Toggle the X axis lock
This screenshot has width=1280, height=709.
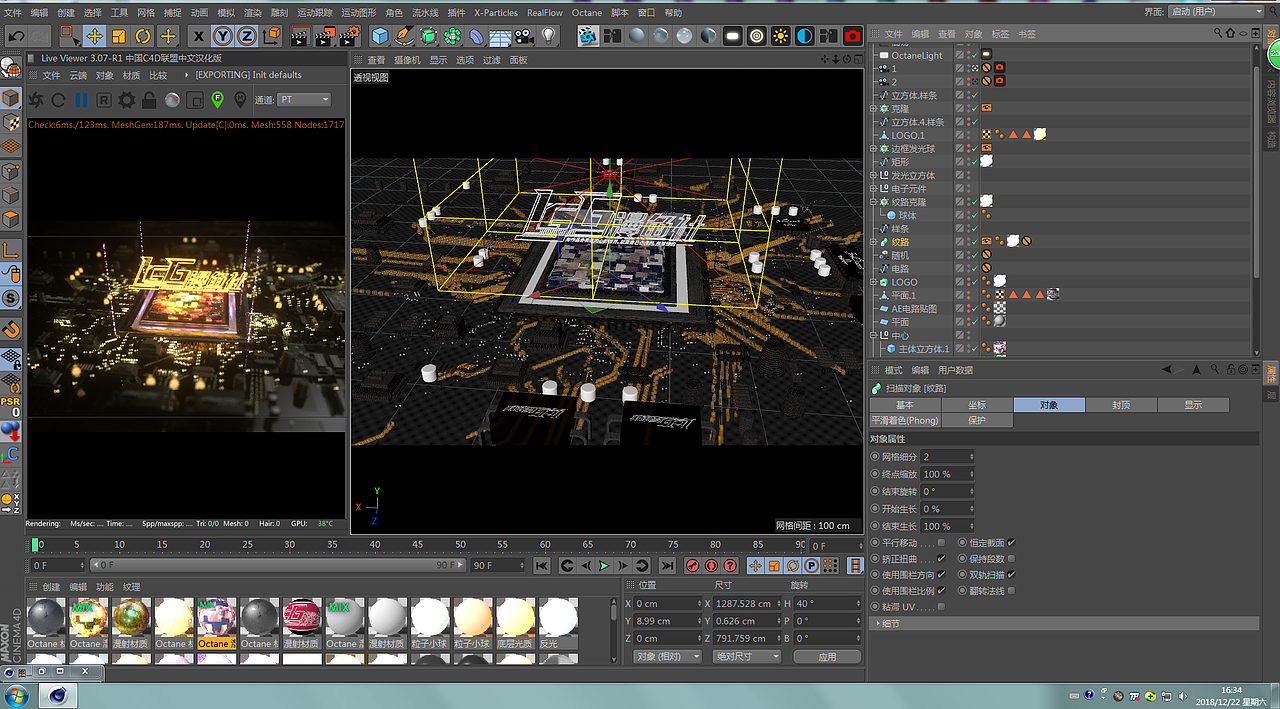(x=199, y=36)
